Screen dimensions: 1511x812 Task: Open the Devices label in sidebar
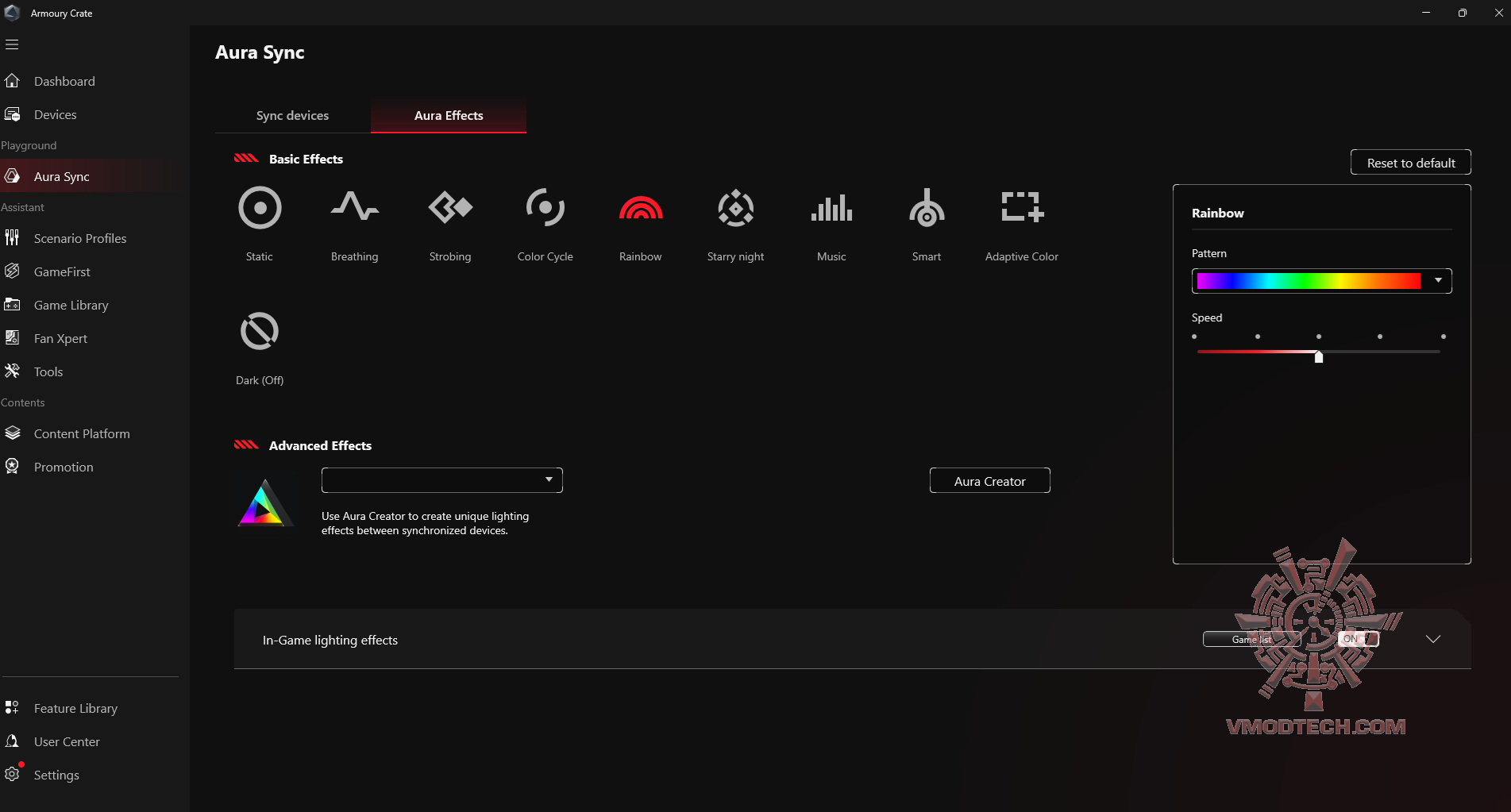point(56,115)
